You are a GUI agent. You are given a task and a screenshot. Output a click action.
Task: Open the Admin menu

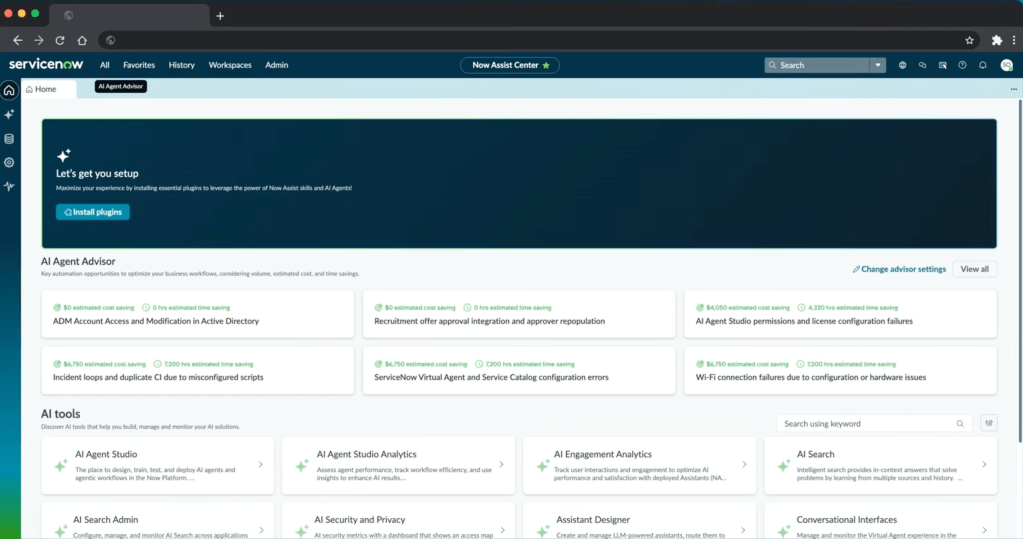click(x=277, y=65)
